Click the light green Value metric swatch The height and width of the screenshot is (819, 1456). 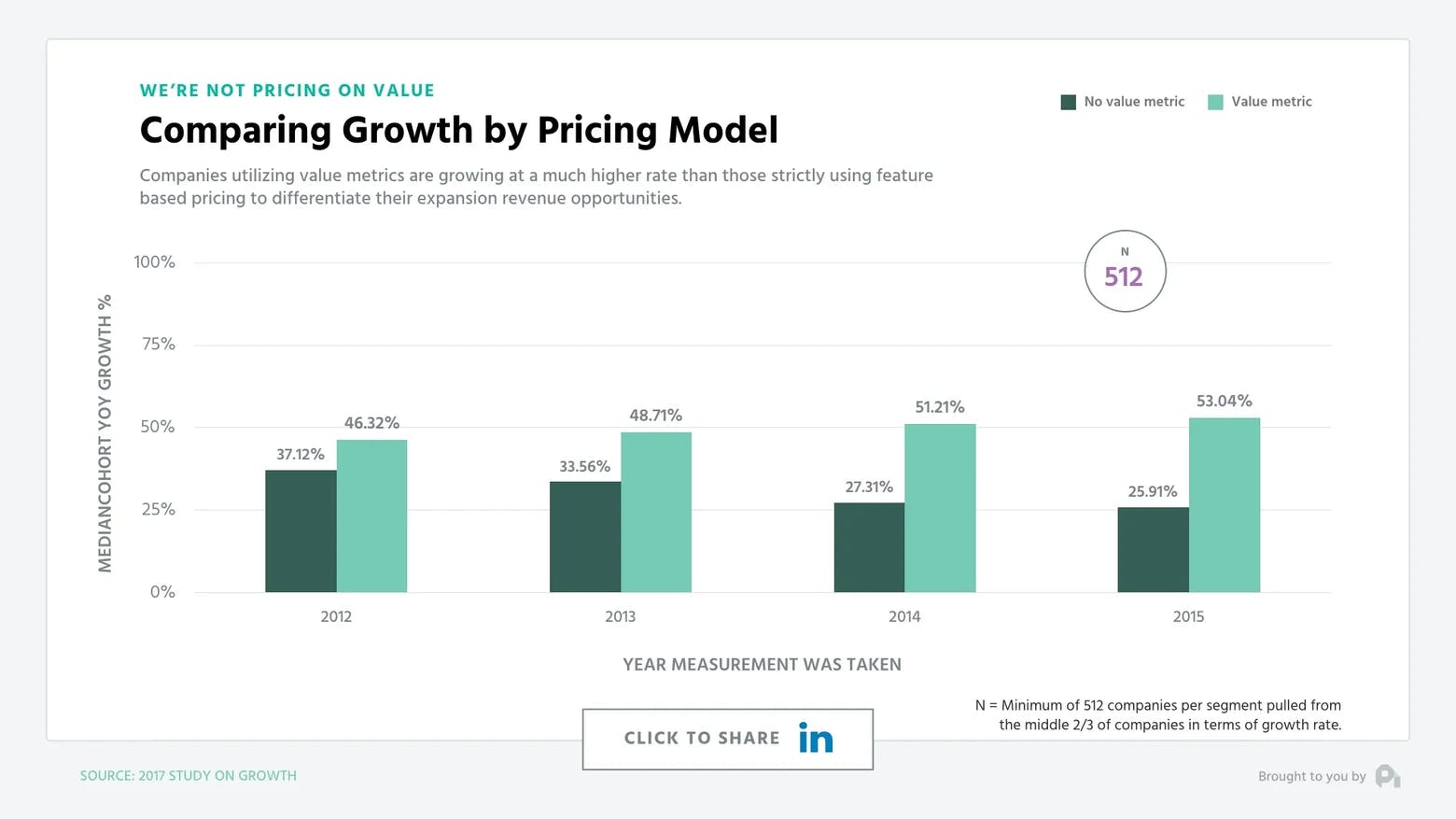1215,102
